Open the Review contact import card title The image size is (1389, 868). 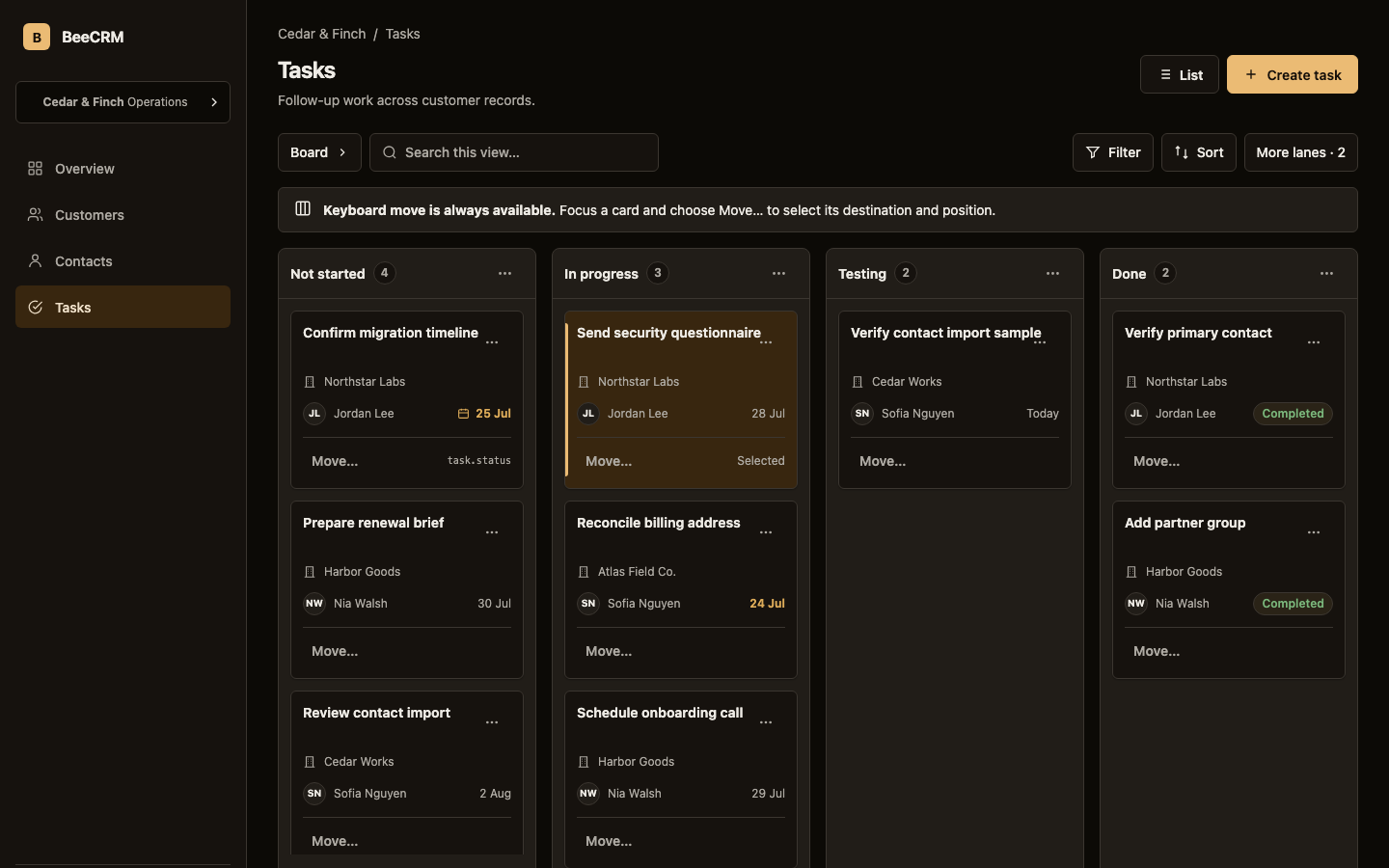coord(376,713)
